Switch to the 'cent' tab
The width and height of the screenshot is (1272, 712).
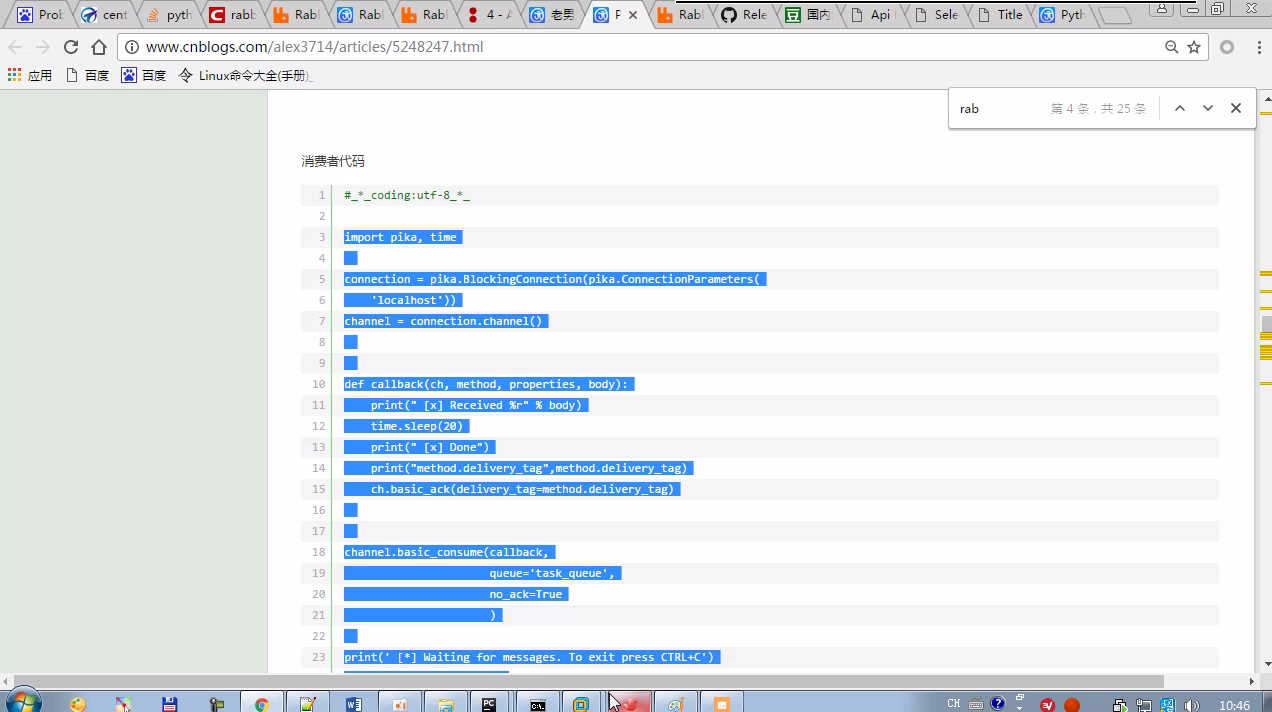click(104, 15)
